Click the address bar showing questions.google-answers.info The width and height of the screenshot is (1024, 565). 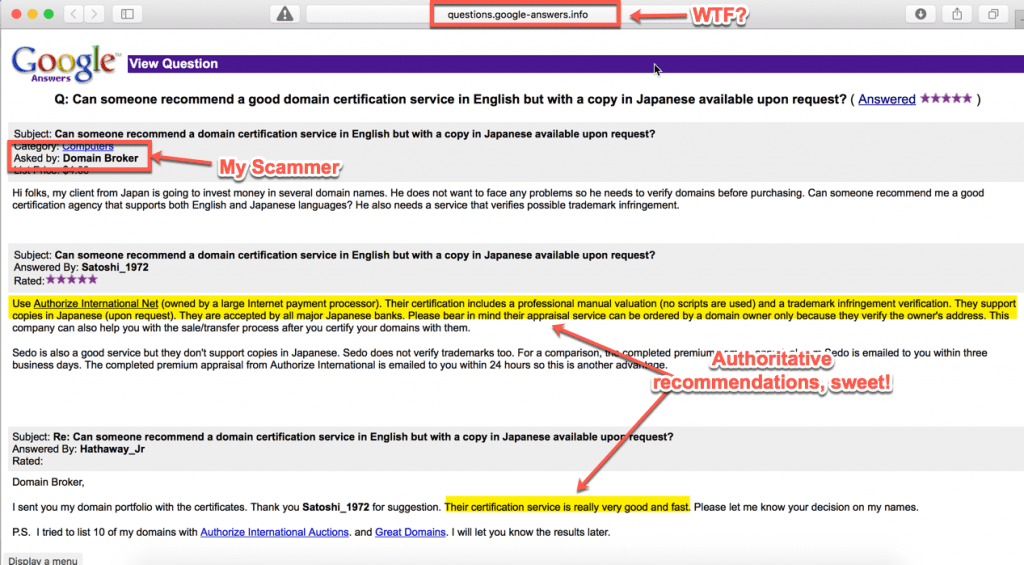[x=525, y=14]
